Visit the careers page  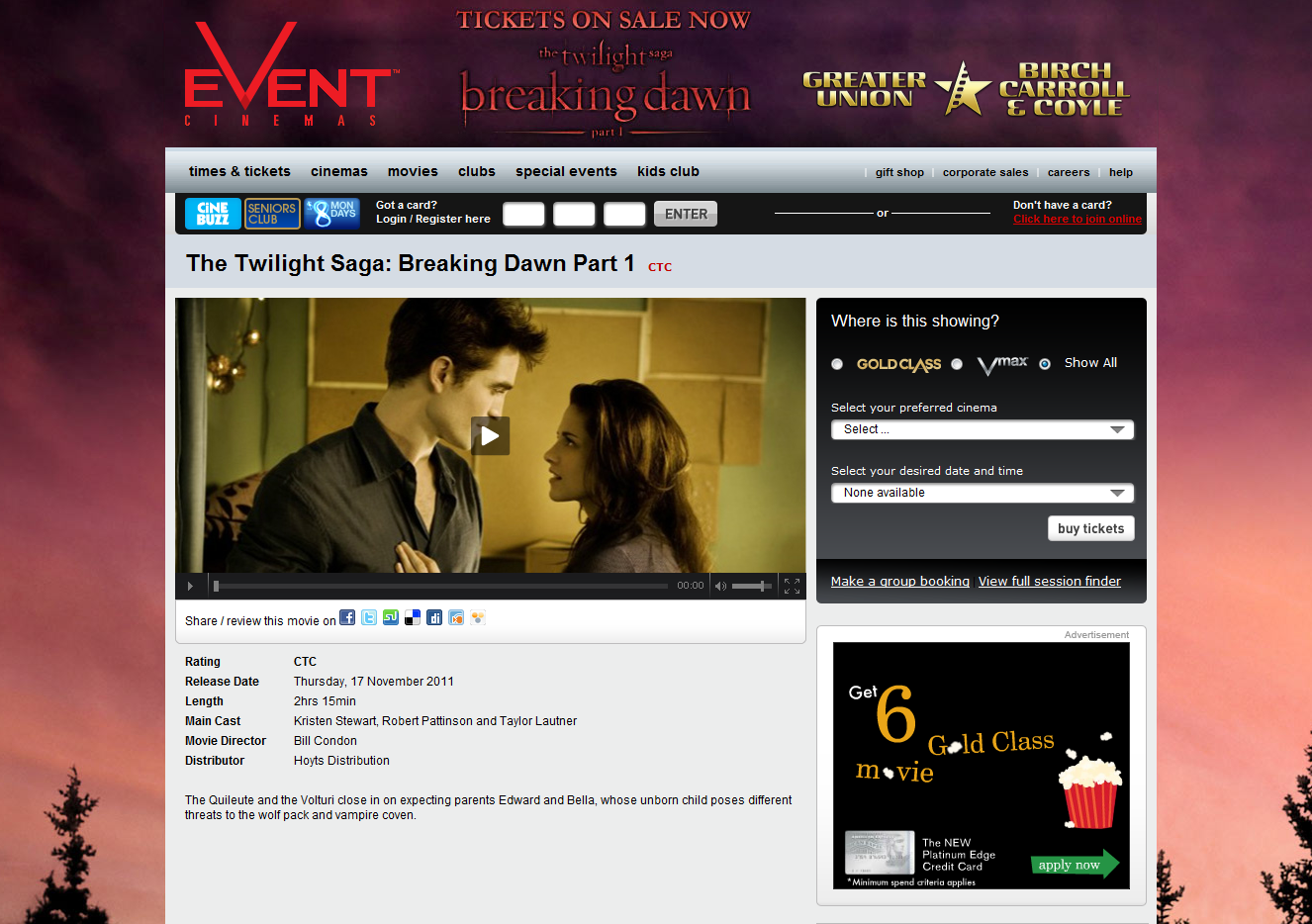tap(1069, 172)
